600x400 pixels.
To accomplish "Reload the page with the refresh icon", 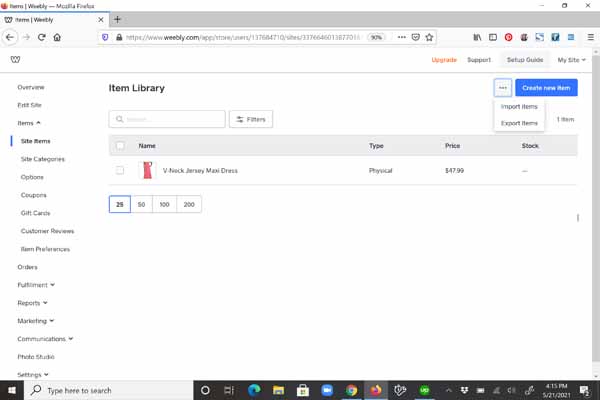I will [42, 37].
